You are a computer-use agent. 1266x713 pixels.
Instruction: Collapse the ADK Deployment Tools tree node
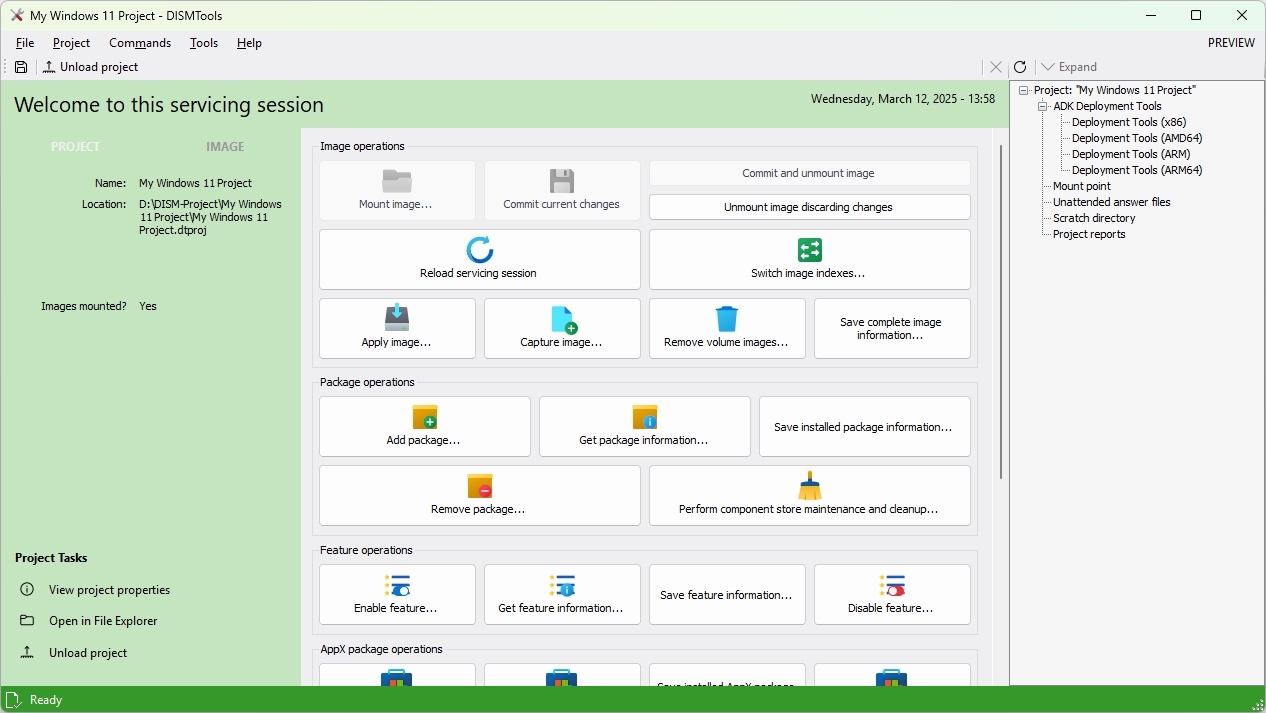point(1043,107)
